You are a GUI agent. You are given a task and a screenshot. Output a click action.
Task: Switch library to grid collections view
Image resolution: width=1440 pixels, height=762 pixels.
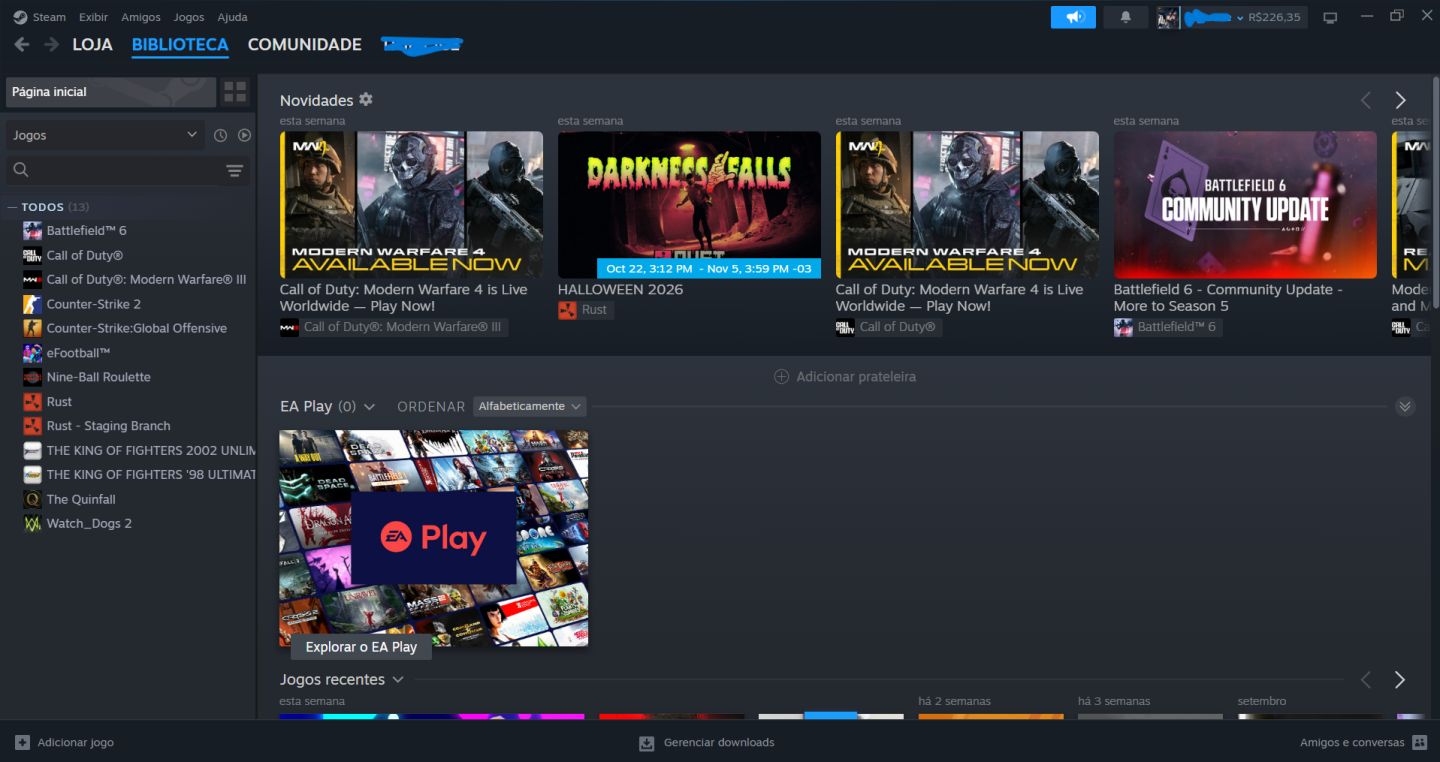[x=235, y=92]
